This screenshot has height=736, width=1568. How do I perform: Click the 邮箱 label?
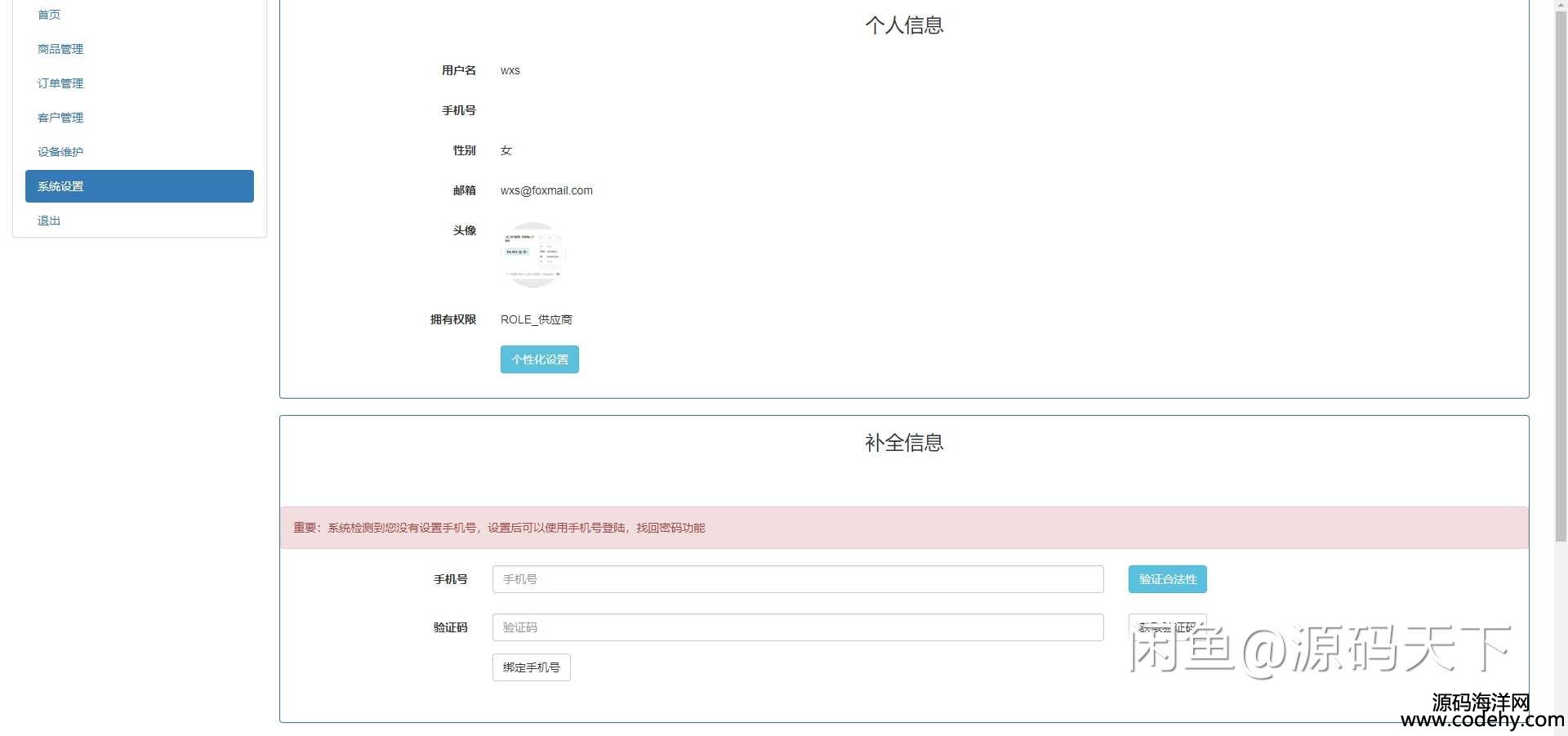(465, 190)
